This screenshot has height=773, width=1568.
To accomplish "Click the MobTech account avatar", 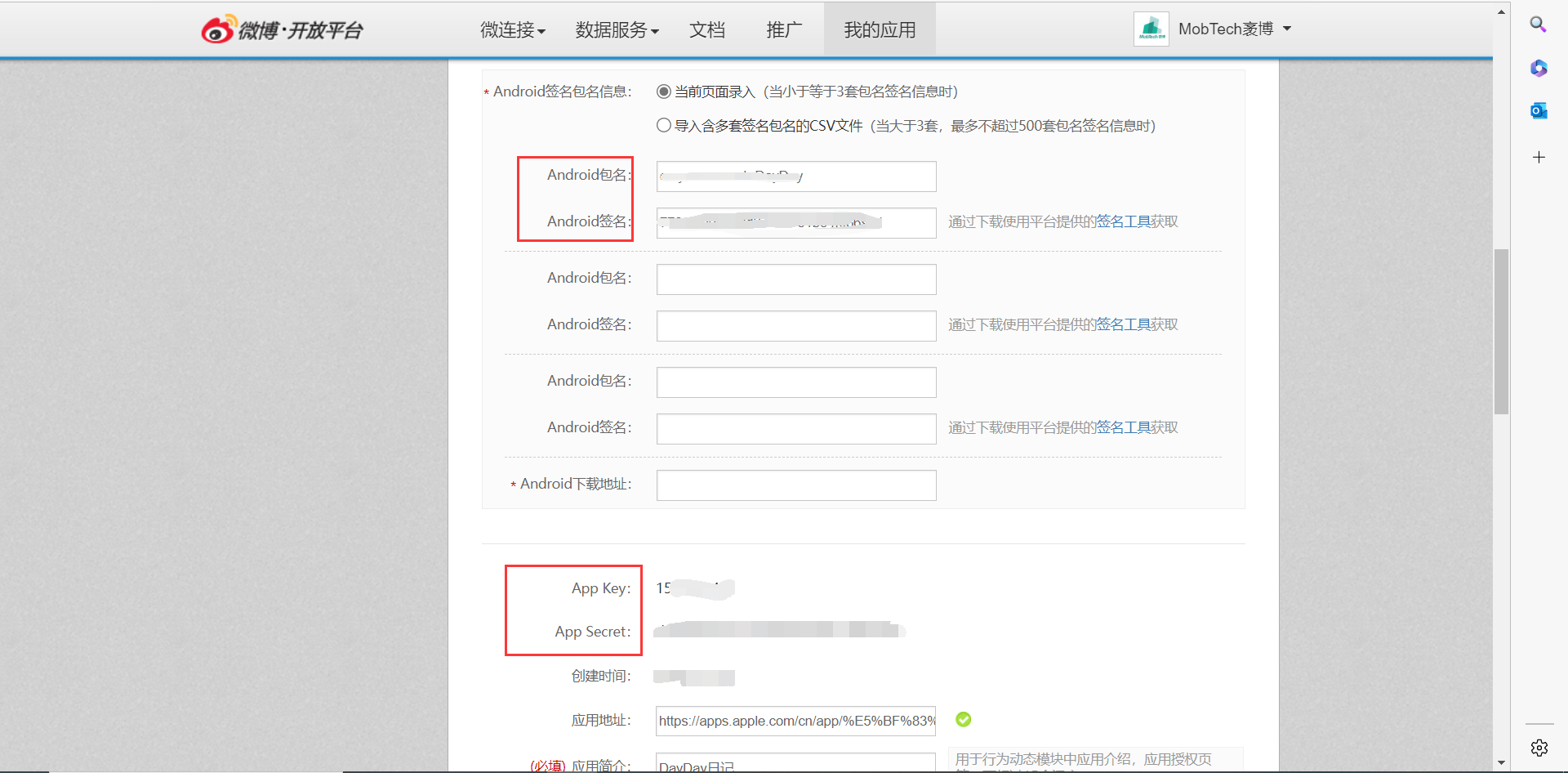I will 1151,29.
